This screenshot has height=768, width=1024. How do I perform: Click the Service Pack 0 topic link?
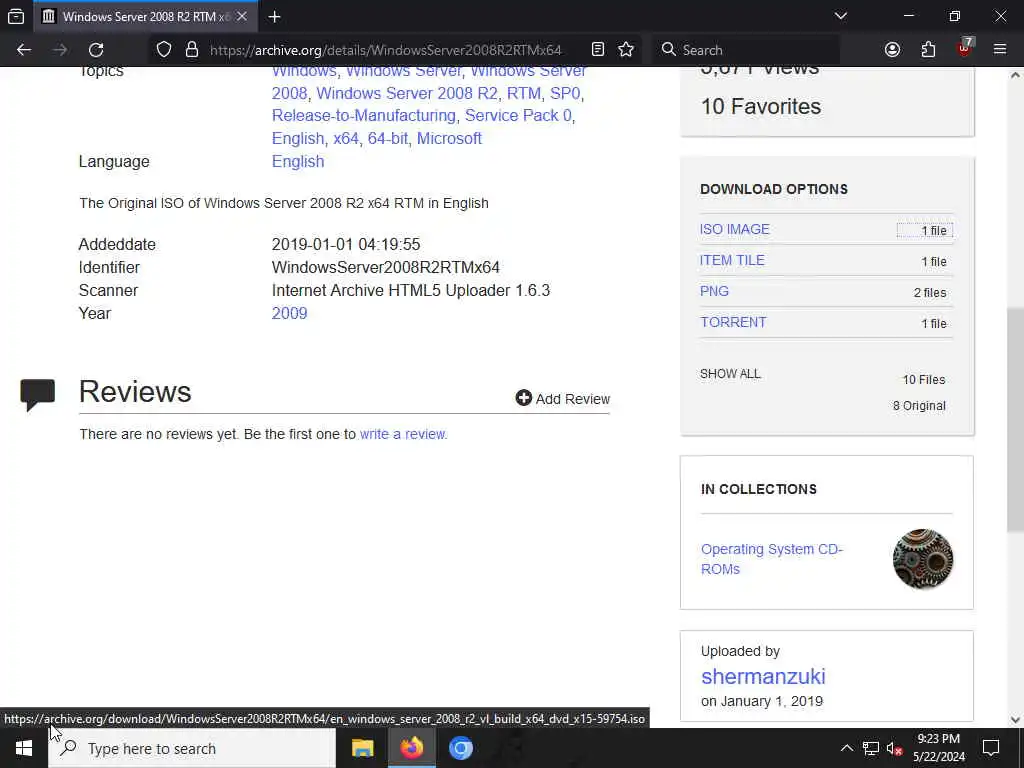coord(518,116)
